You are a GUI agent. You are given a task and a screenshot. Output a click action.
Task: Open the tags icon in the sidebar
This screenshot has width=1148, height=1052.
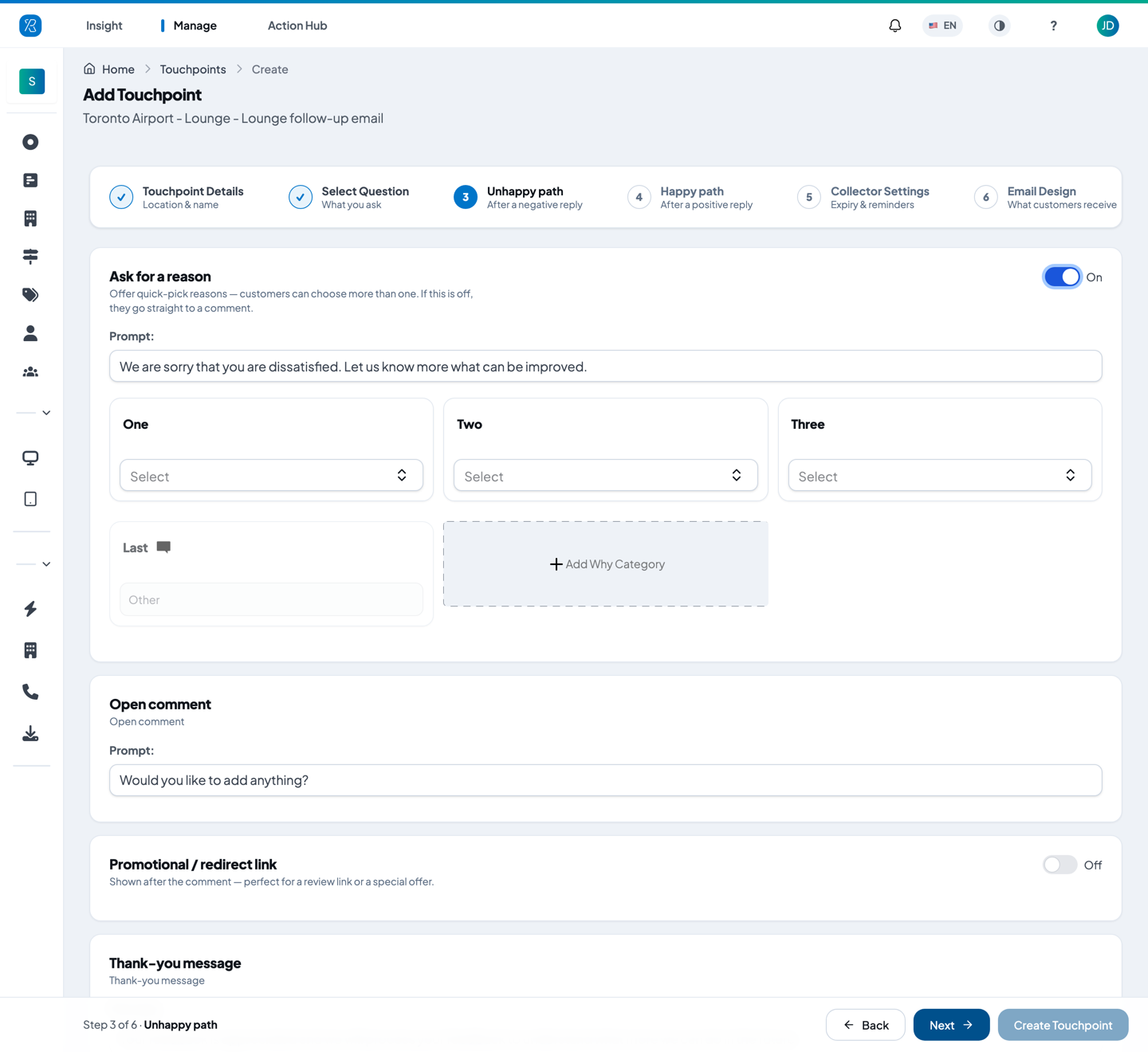[30, 295]
